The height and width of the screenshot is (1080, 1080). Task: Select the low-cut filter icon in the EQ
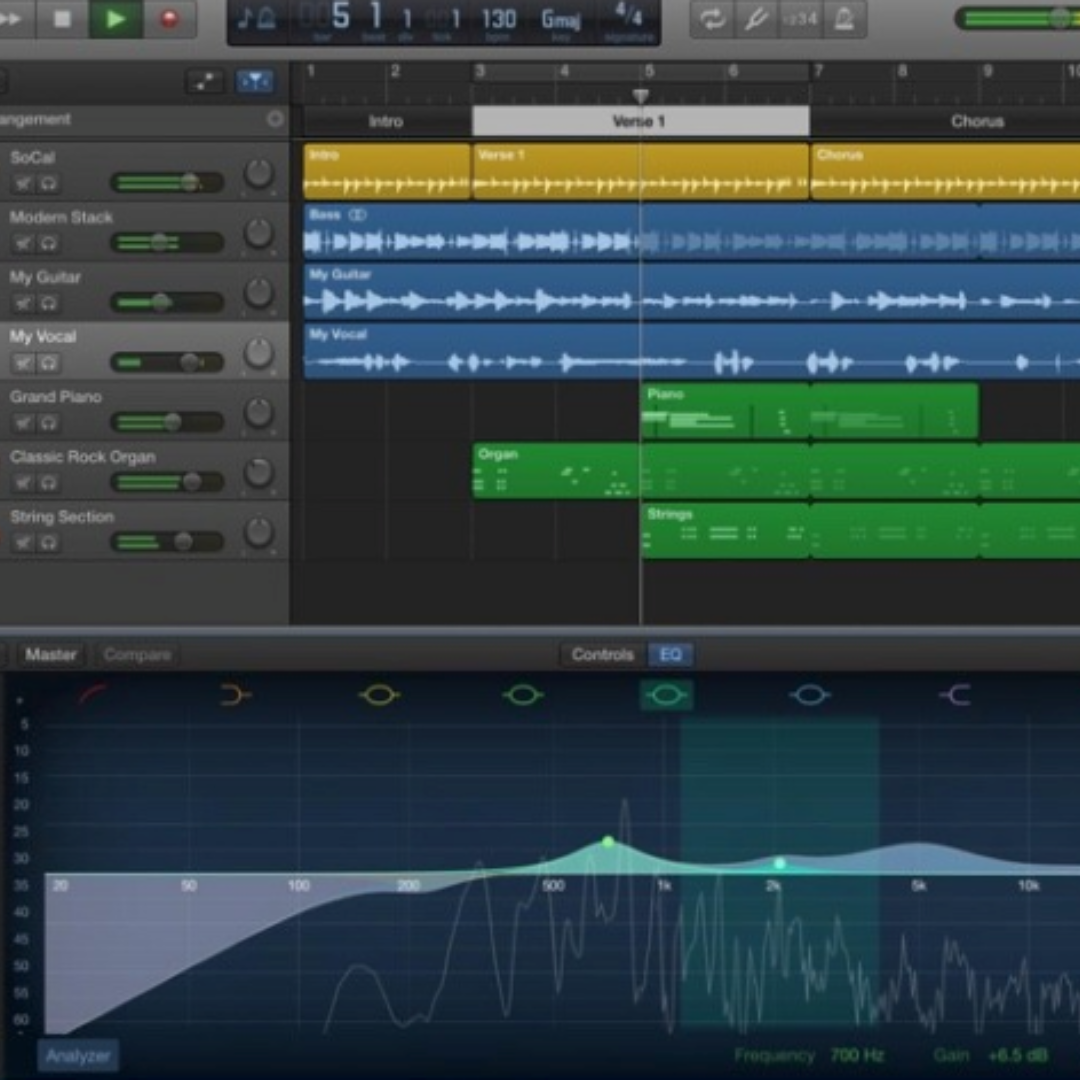tap(92, 694)
